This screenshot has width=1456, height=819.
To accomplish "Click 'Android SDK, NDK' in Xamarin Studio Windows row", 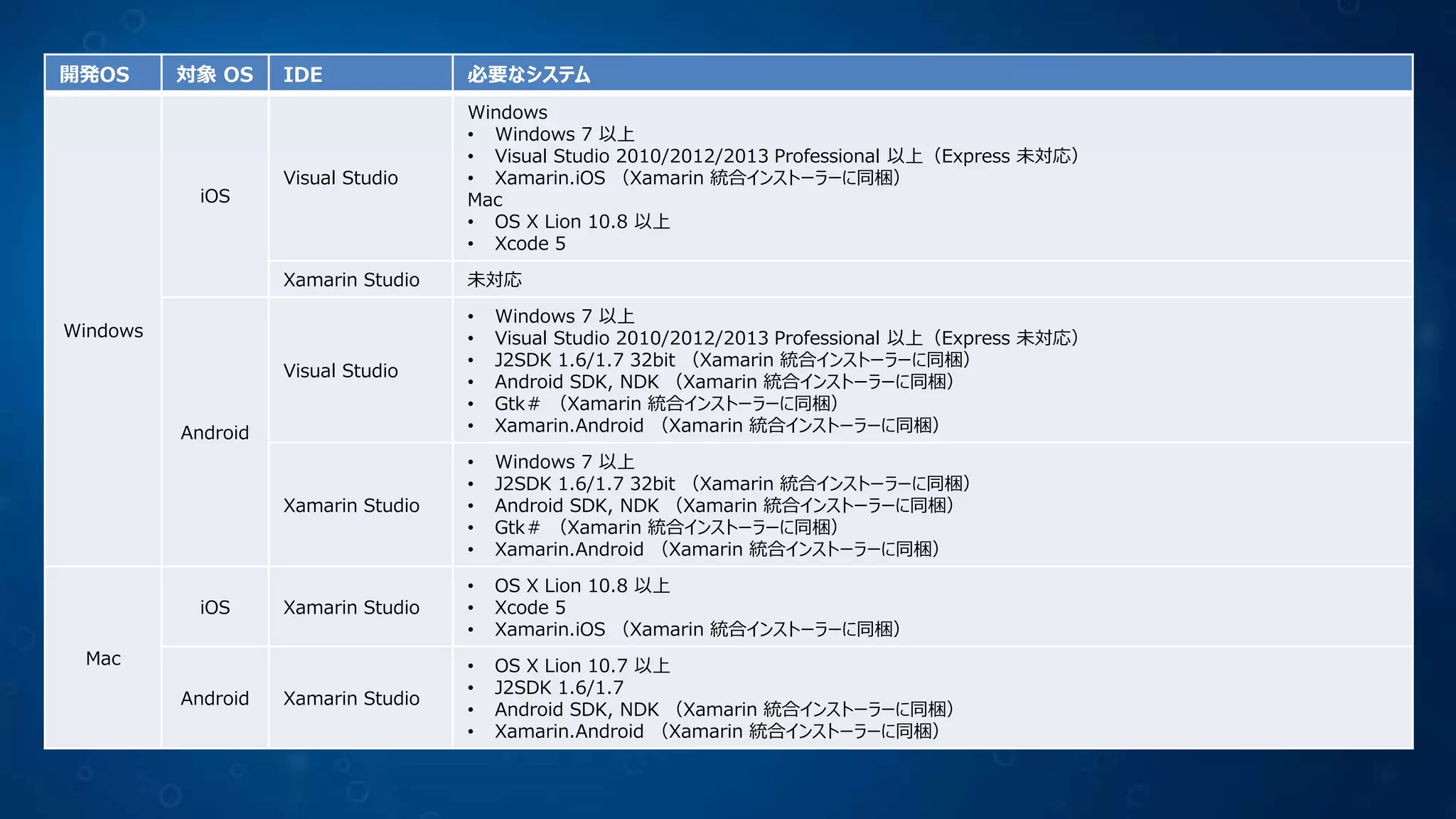I will click(724, 505).
